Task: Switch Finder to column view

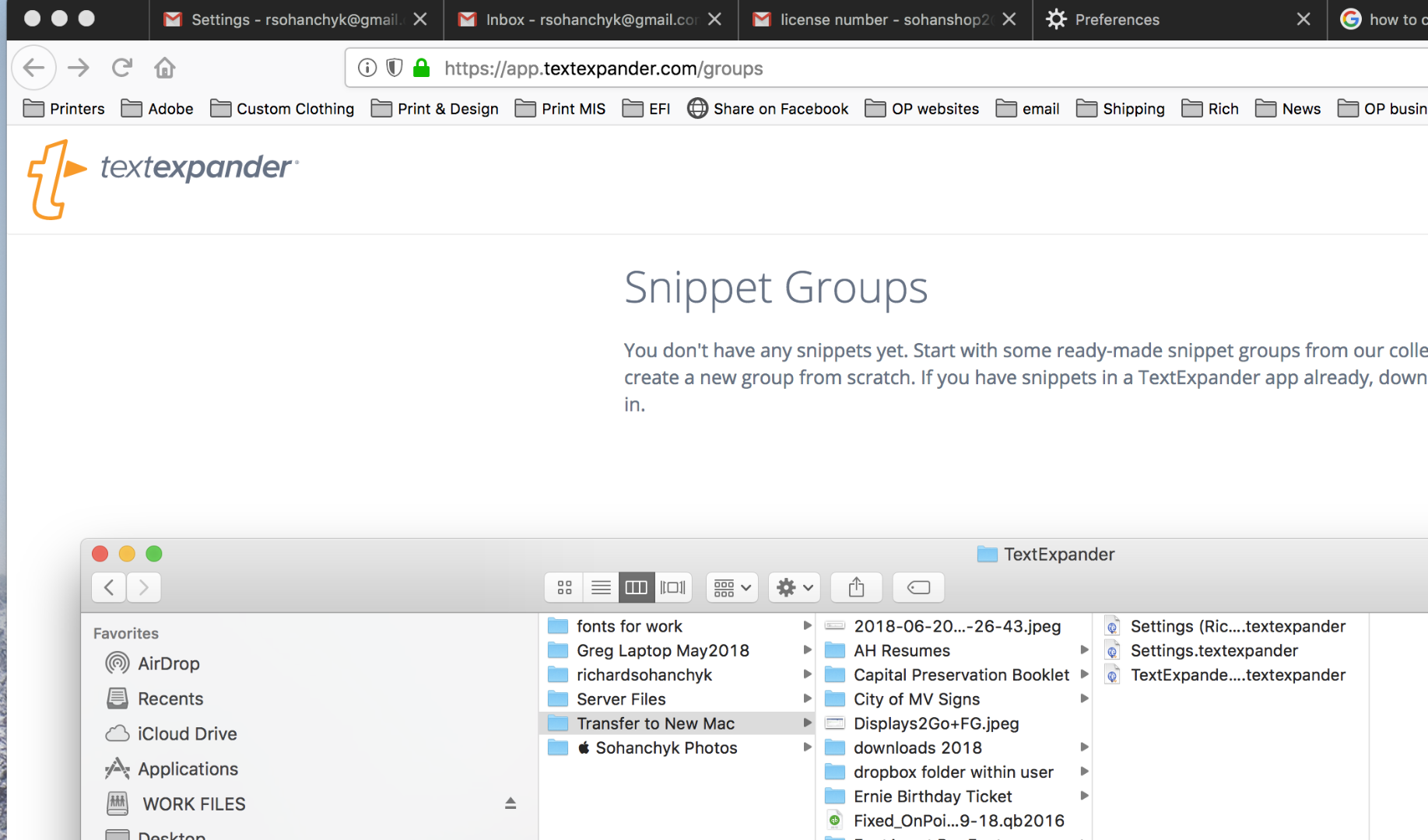Action: [x=637, y=587]
